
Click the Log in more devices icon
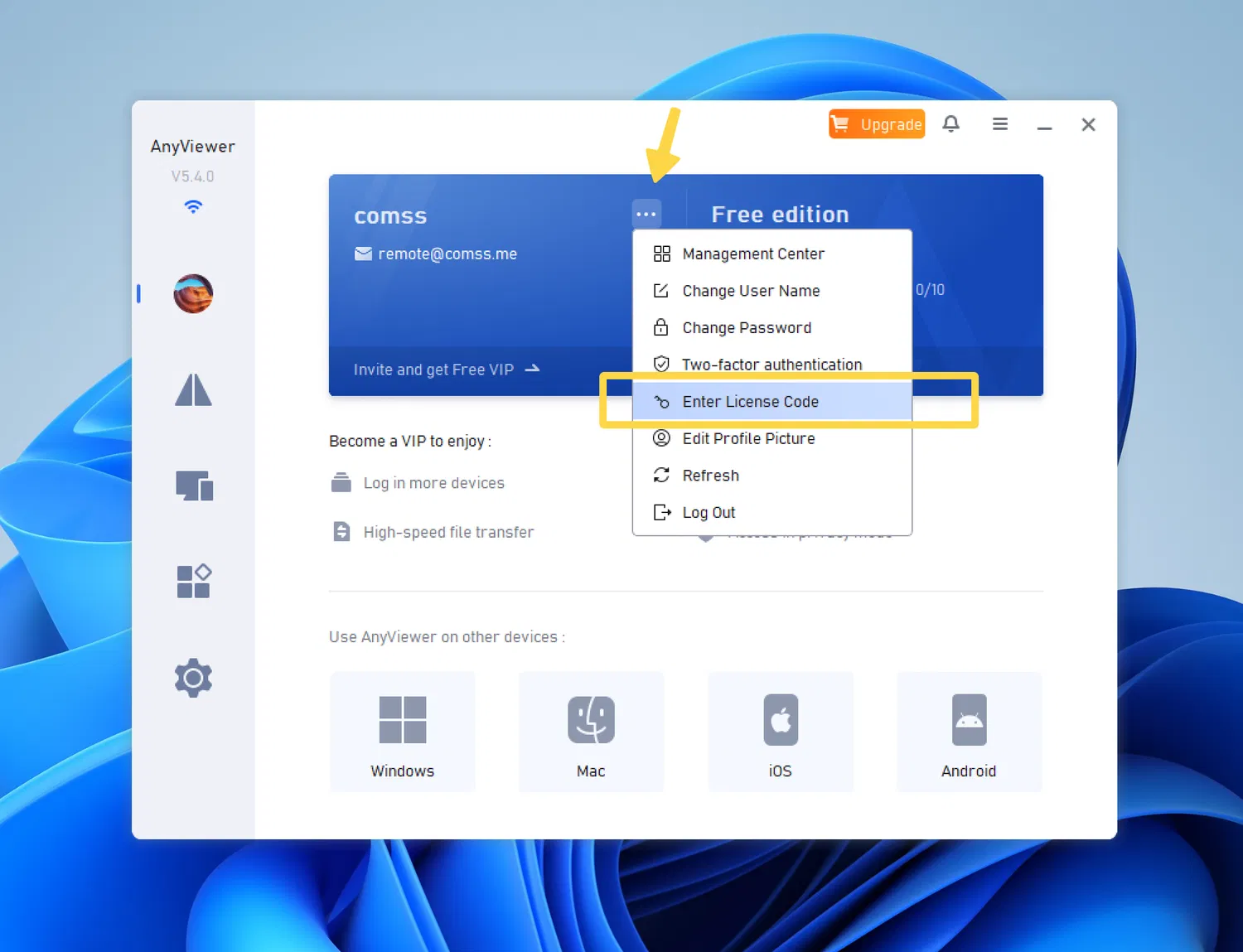point(341,482)
